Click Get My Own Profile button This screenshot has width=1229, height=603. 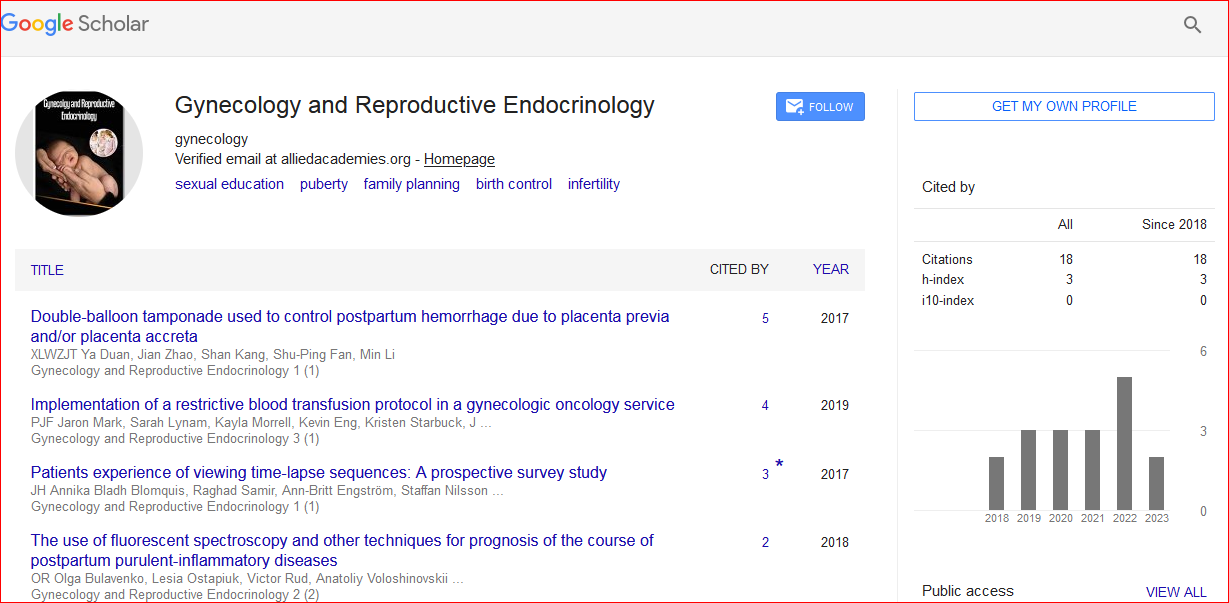coord(1063,106)
